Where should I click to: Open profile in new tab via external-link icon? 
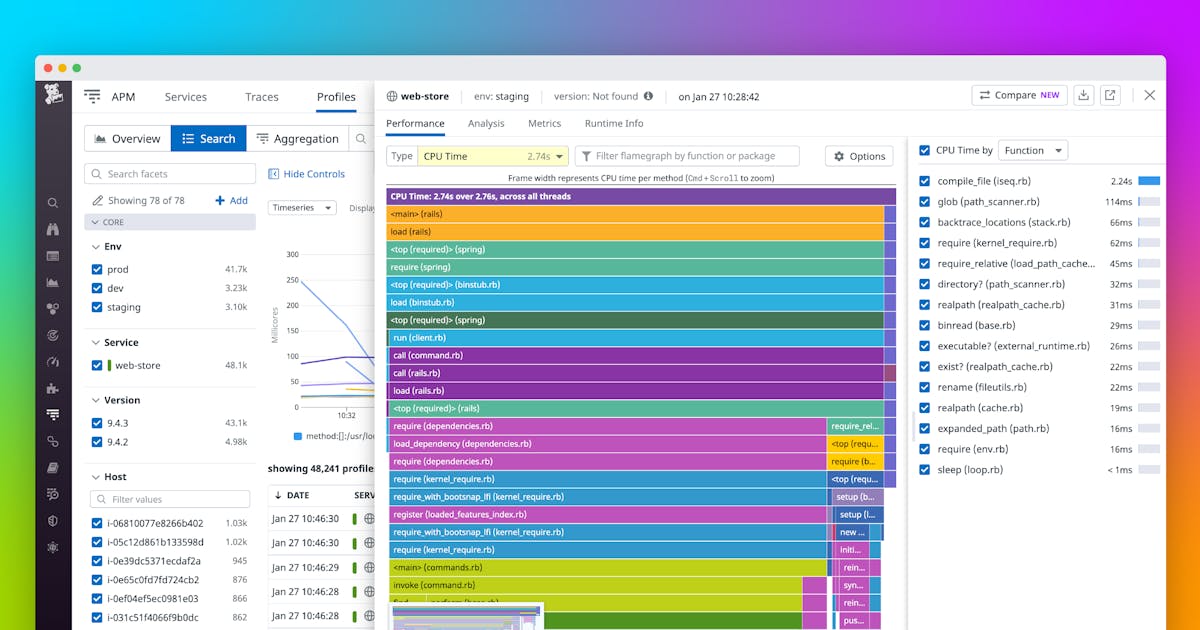(1110, 95)
